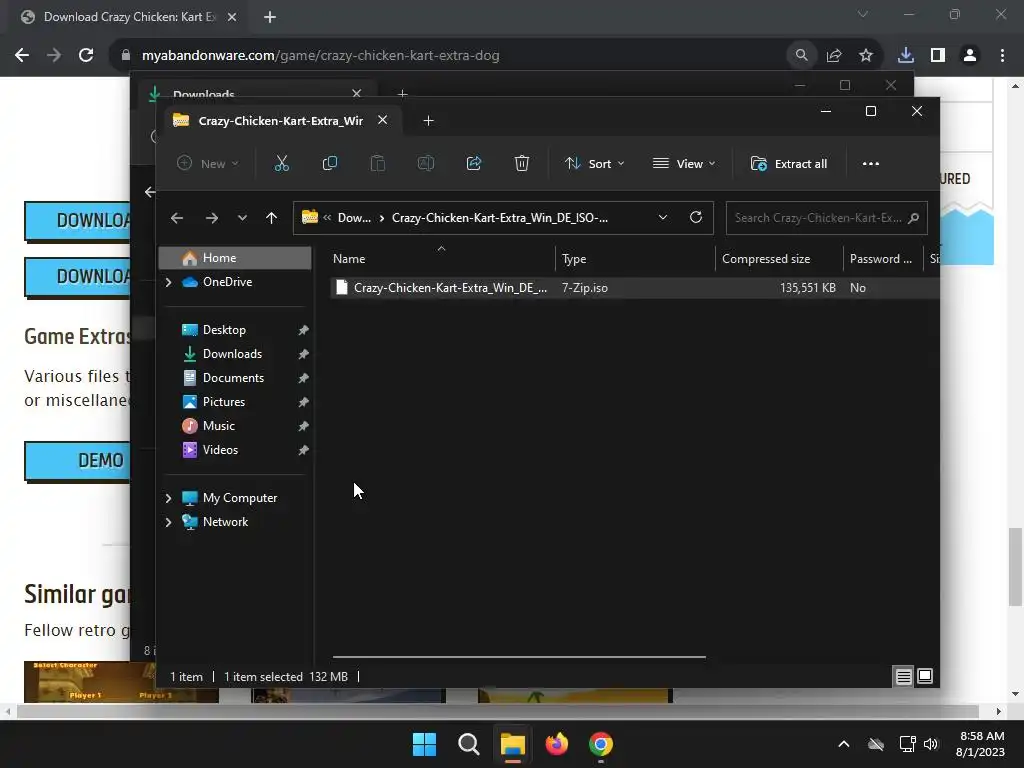The image size is (1024, 768).
Task: Switch to details view icon in status bar
Action: (903, 677)
